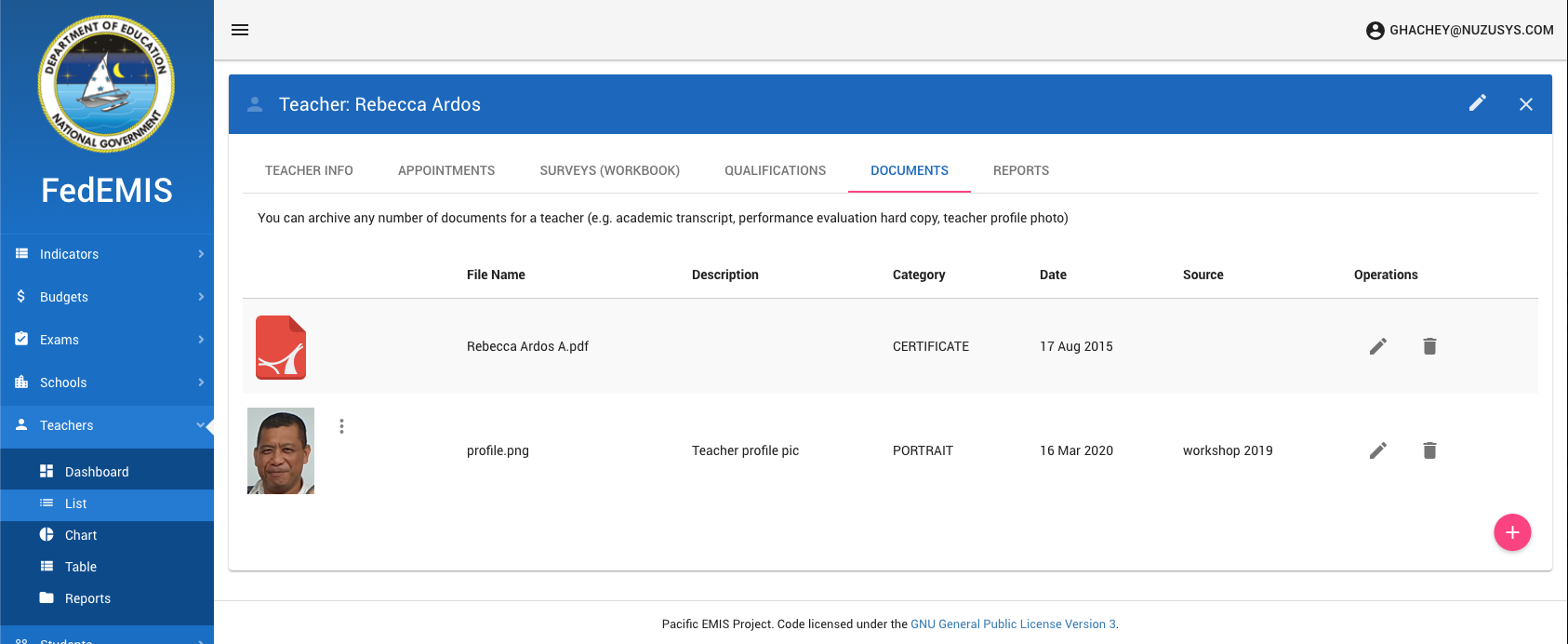Switch to the Teacher Info tab

tap(309, 170)
